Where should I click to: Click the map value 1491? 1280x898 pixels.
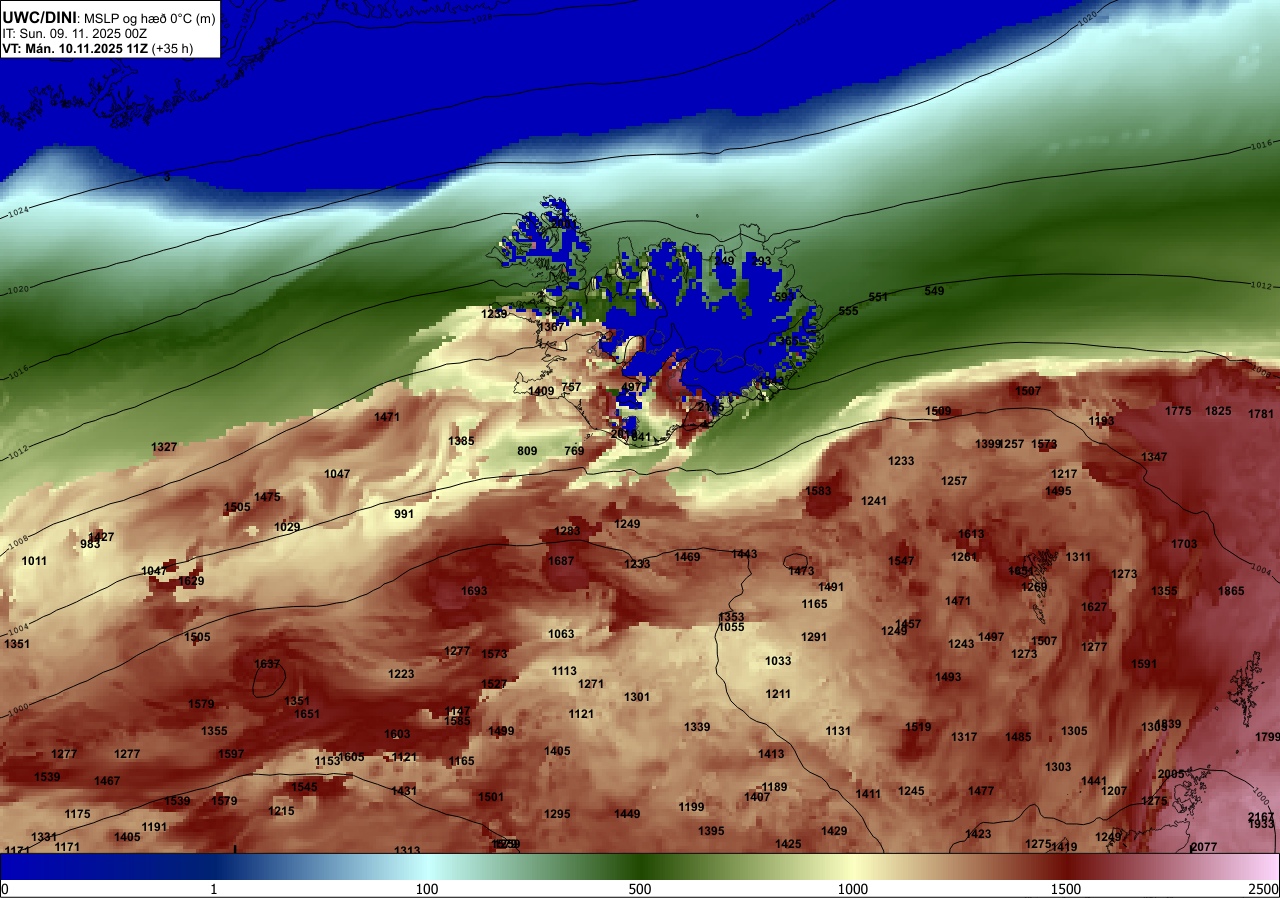[x=831, y=587]
